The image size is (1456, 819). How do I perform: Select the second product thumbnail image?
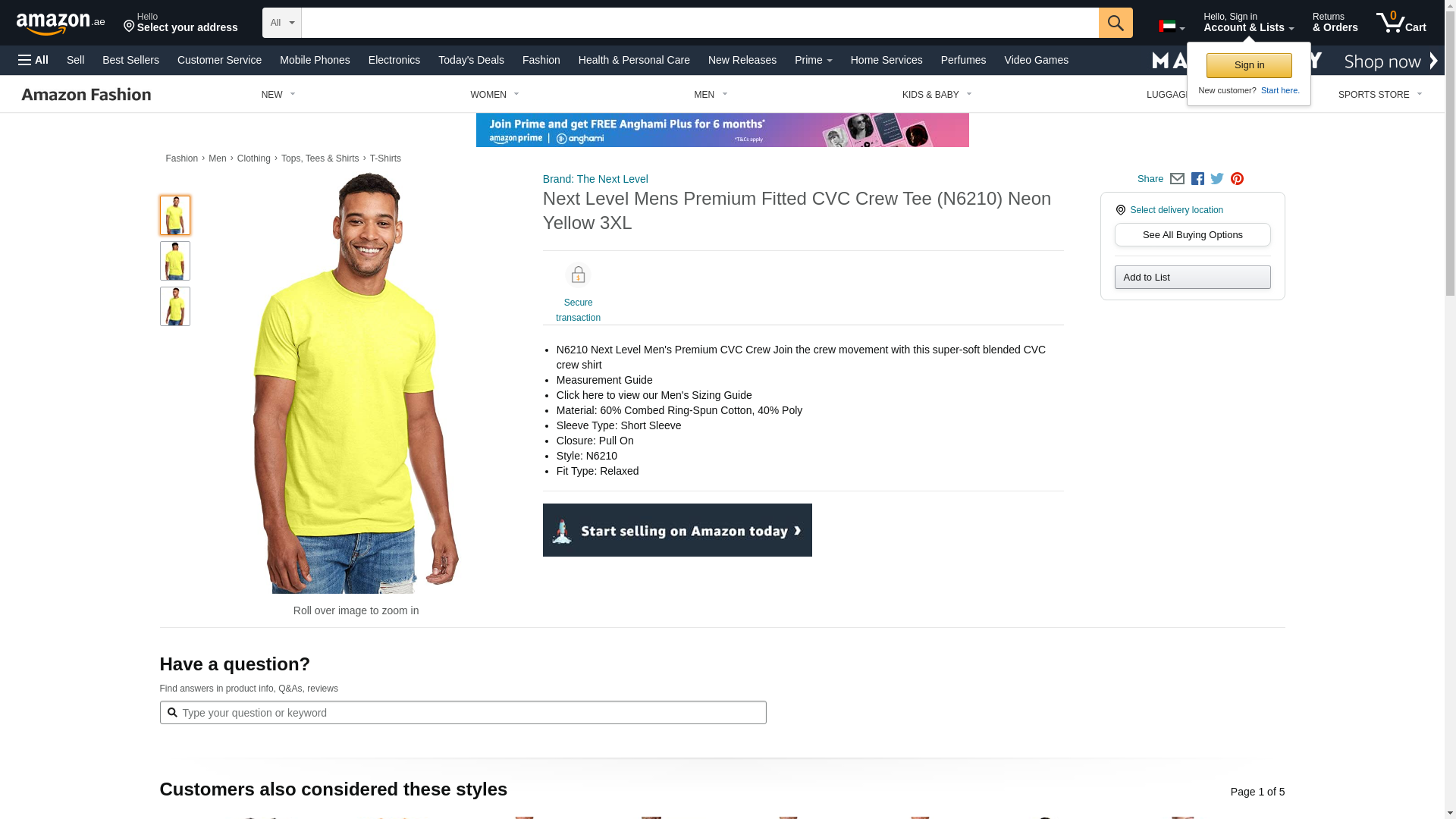click(x=175, y=261)
